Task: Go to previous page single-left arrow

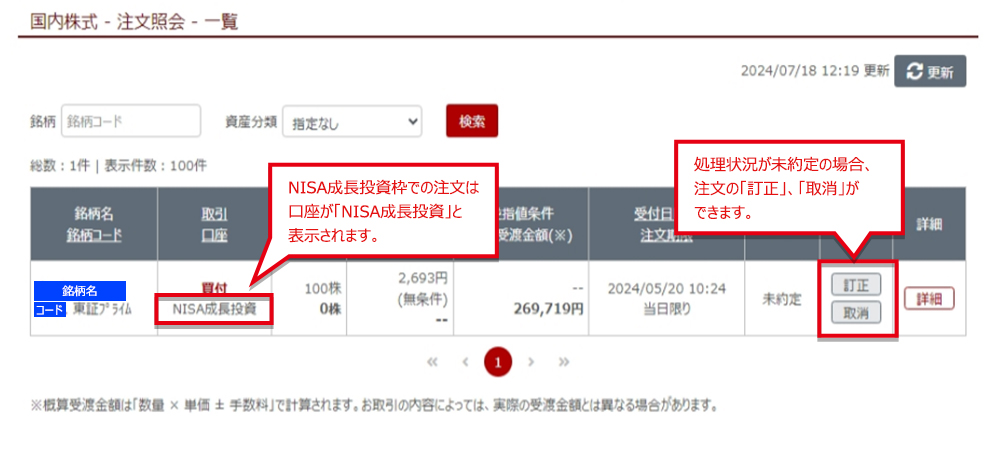Action: (465, 362)
